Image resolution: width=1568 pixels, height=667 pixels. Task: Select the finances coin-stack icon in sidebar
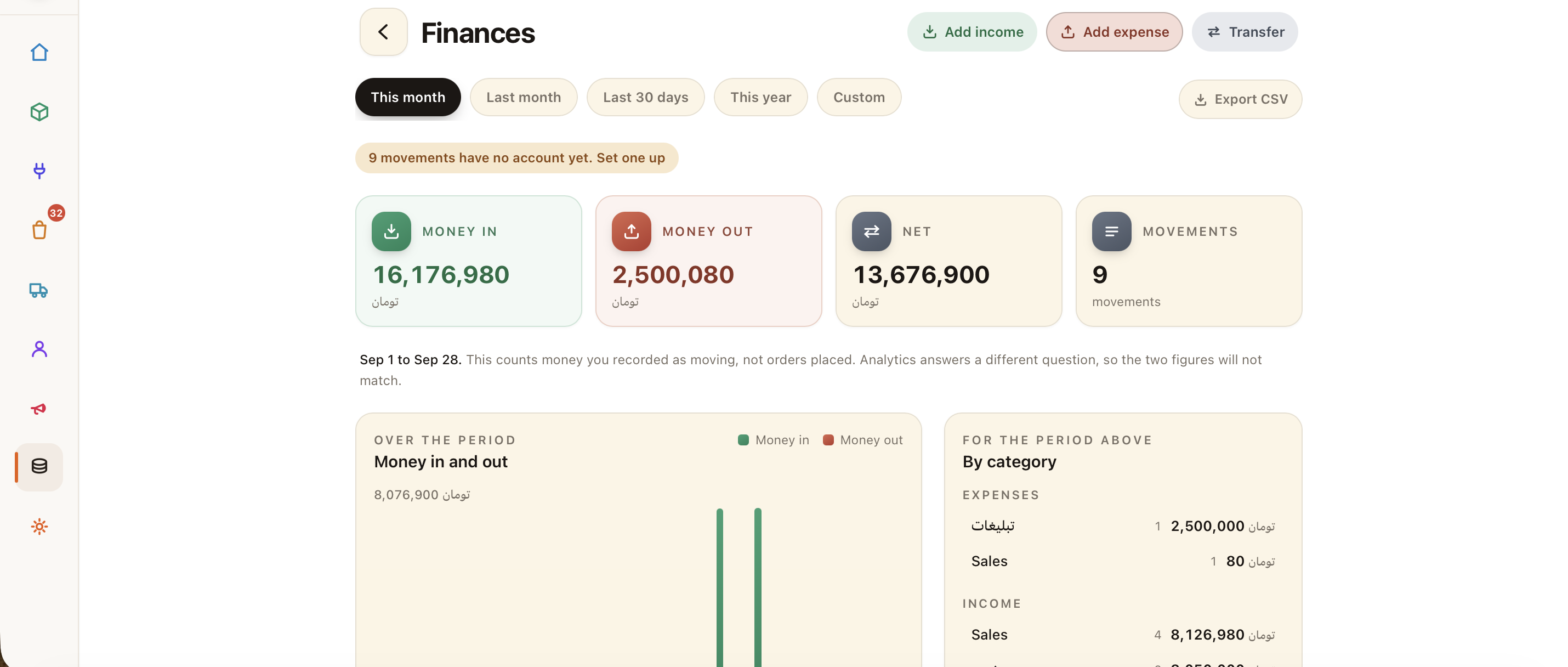(x=39, y=467)
